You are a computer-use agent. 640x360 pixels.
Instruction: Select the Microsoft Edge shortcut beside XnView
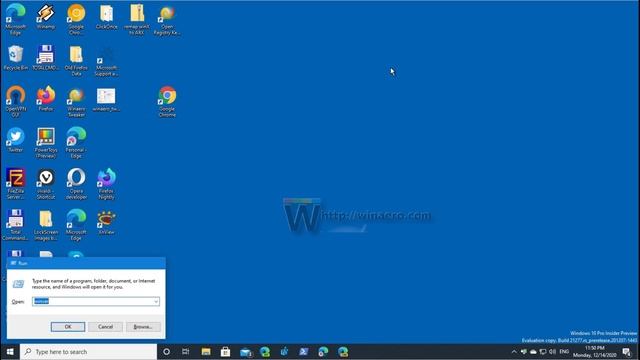pyautogui.click(x=76, y=225)
